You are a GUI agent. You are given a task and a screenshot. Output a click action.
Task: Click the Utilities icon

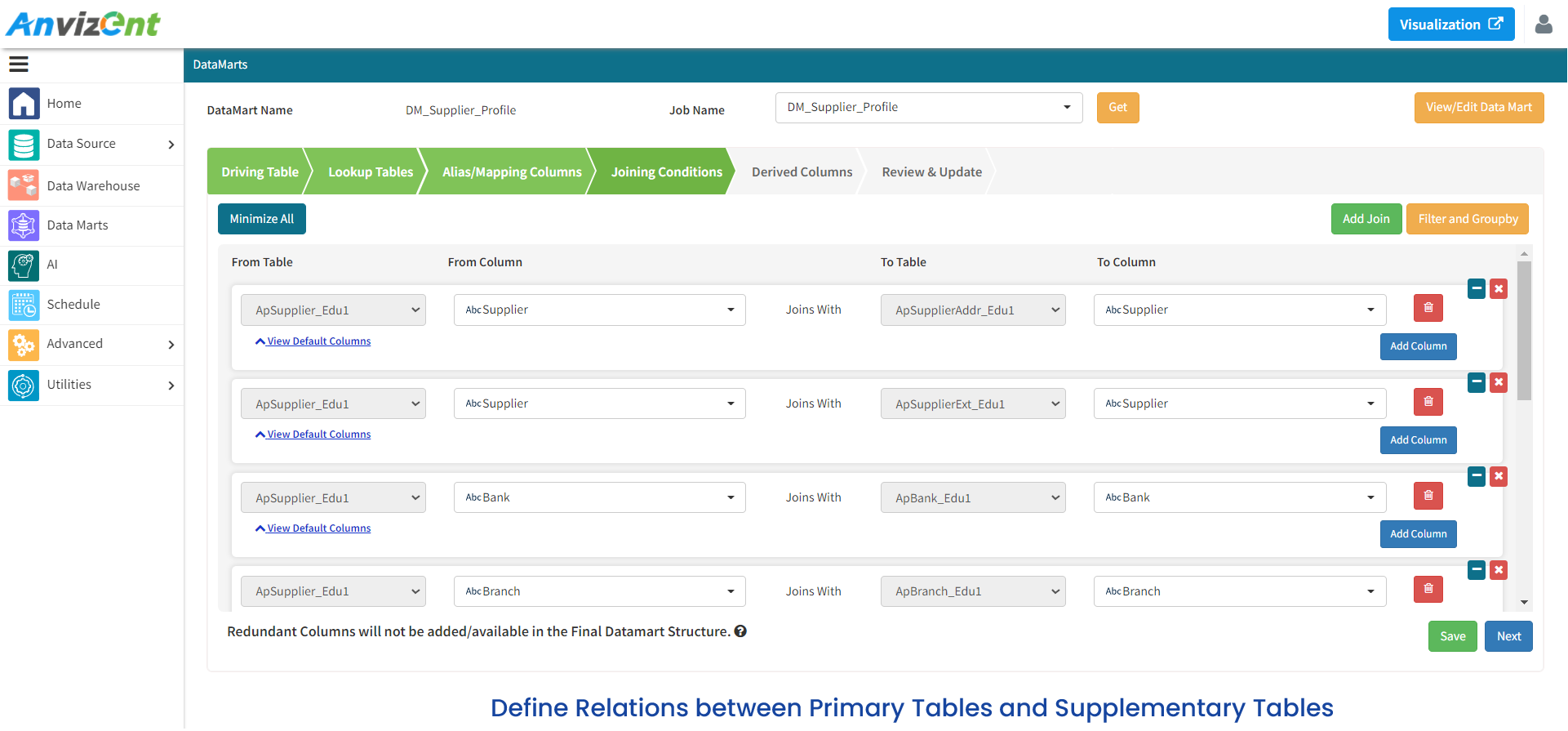24,385
